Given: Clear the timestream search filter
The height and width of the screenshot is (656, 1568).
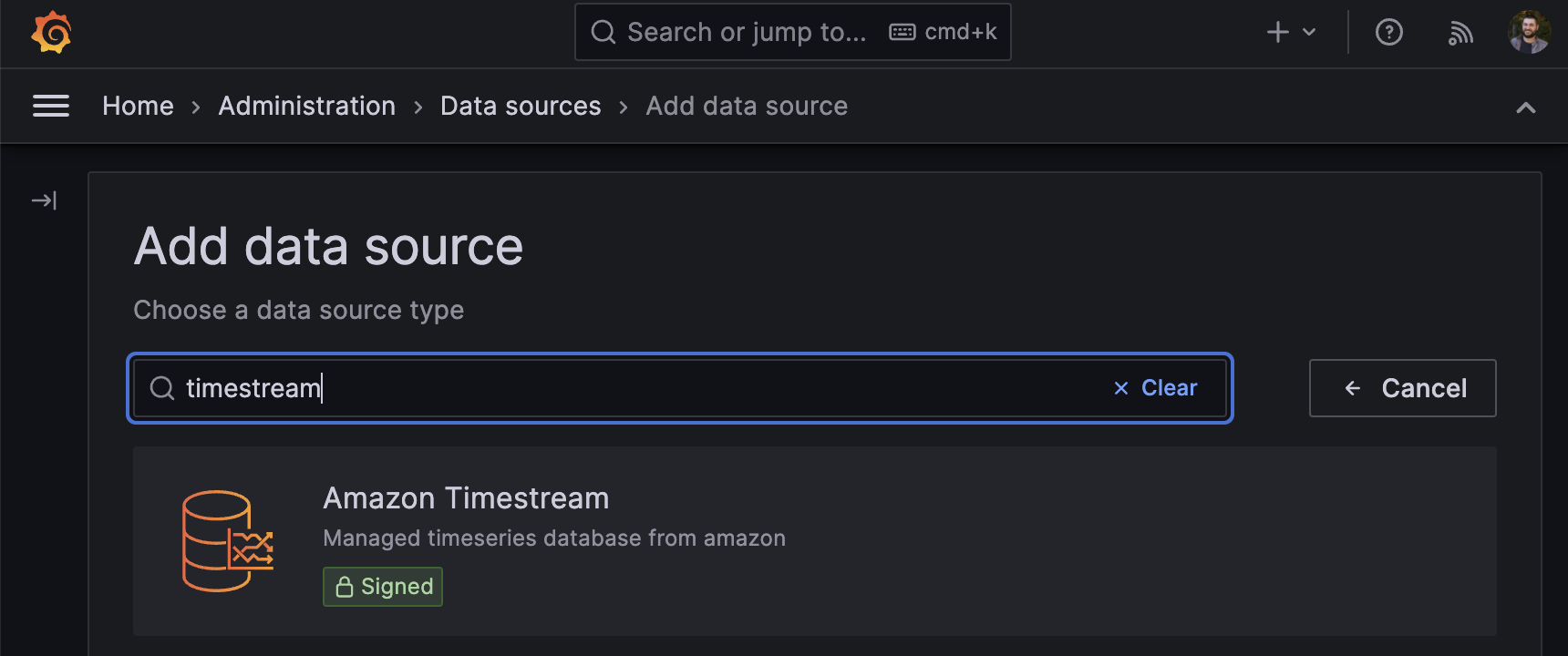Looking at the screenshot, I should click(x=1155, y=388).
